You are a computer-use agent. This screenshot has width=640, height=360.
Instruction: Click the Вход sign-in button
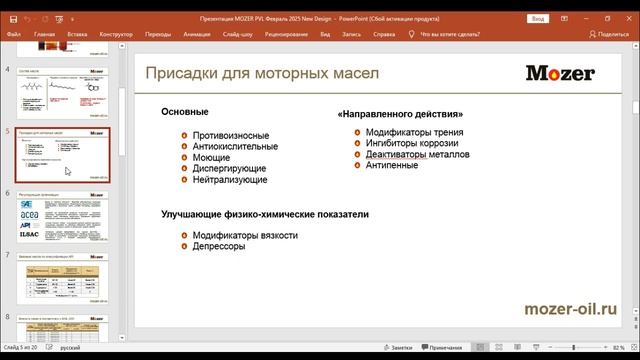538,19
